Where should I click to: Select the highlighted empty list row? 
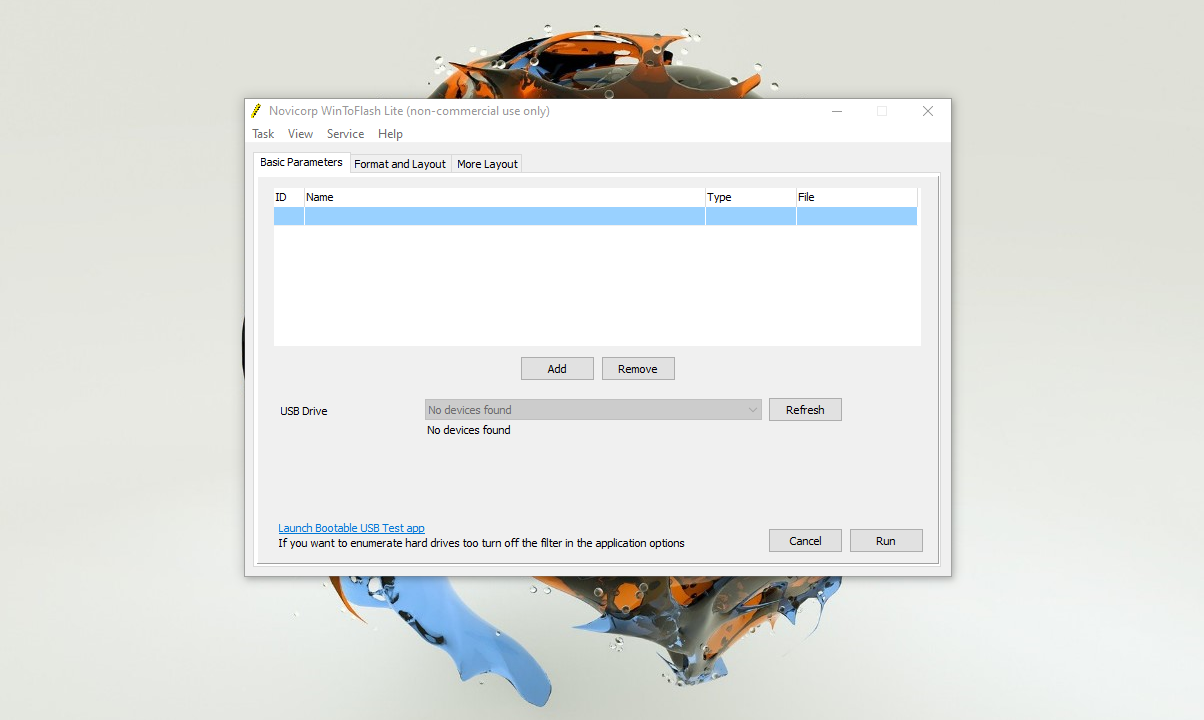[x=595, y=216]
